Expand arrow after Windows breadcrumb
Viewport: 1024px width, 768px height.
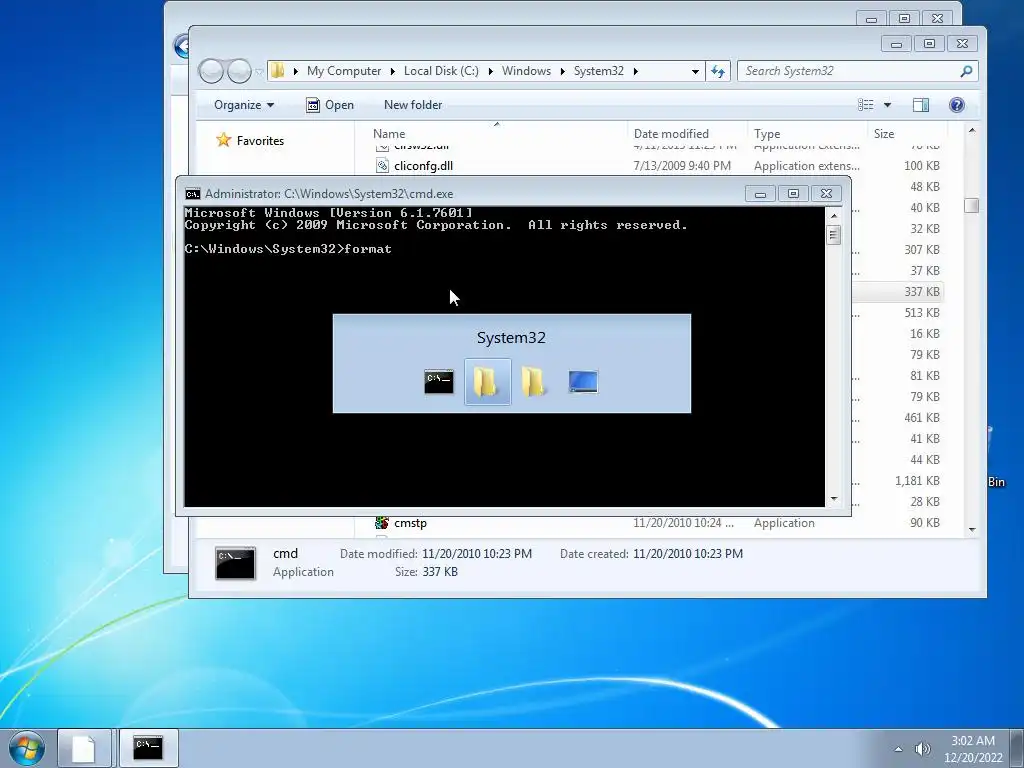(562, 71)
